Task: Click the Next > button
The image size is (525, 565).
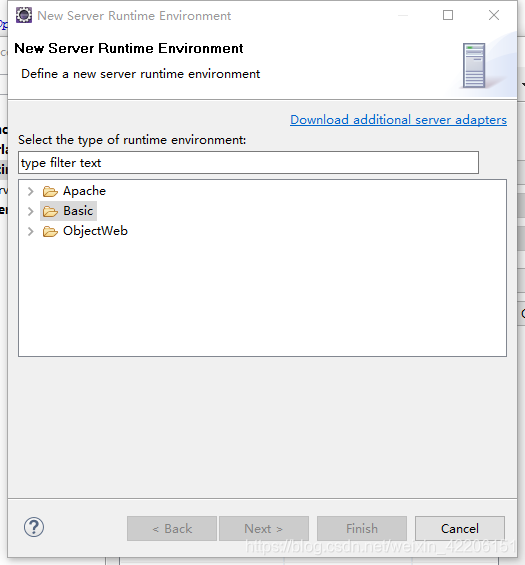Action: pos(264,529)
